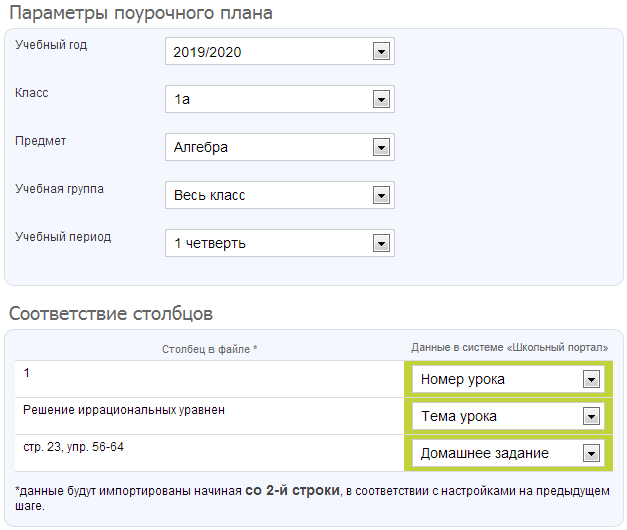Click the Учебный год field label
The width and height of the screenshot is (627, 530).
pos(52,45)
